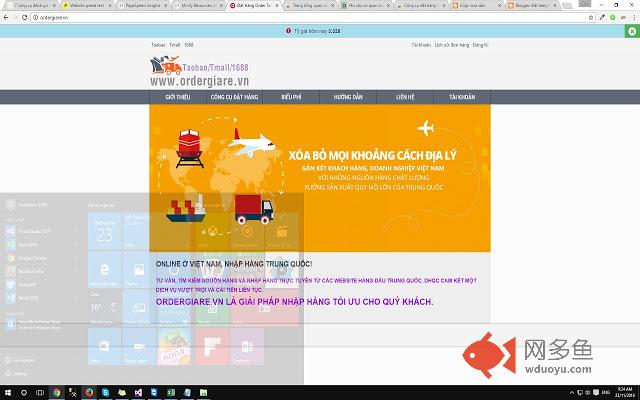Open the 'BIỂU PHÍ' navigation menu item

291,97
